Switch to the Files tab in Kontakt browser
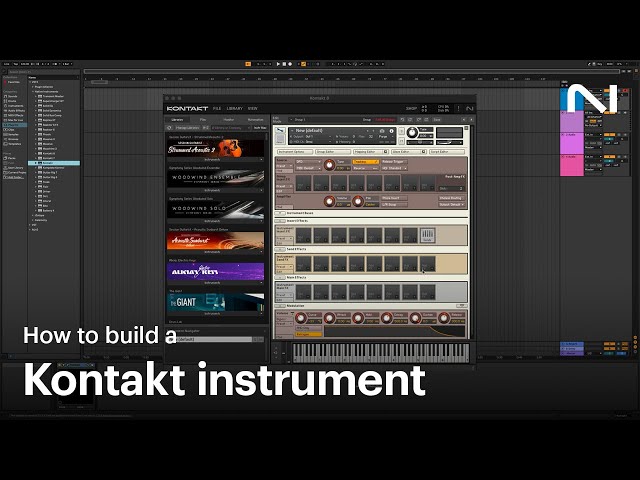The height and width of the screenshot is (480, 640). (203, 120)
